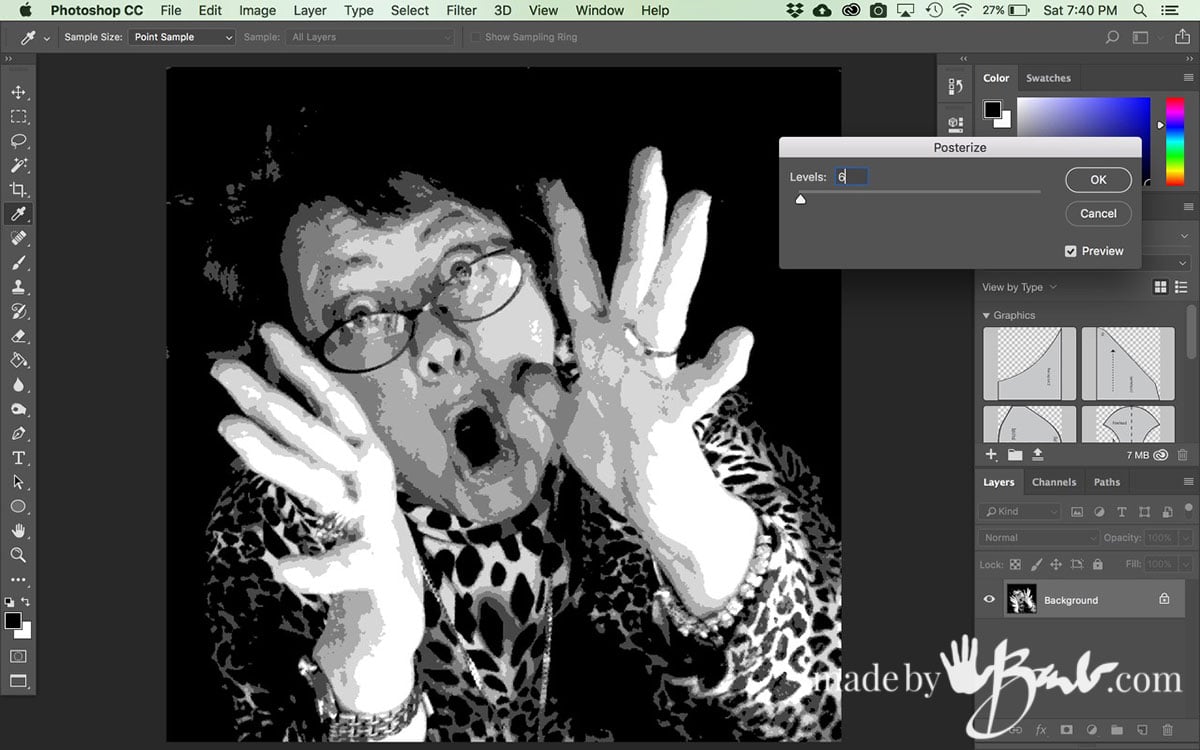This screenshot has width=1200, height=750.
Task: Delete the layer with the trash icon
Action: pos(1167,731)
